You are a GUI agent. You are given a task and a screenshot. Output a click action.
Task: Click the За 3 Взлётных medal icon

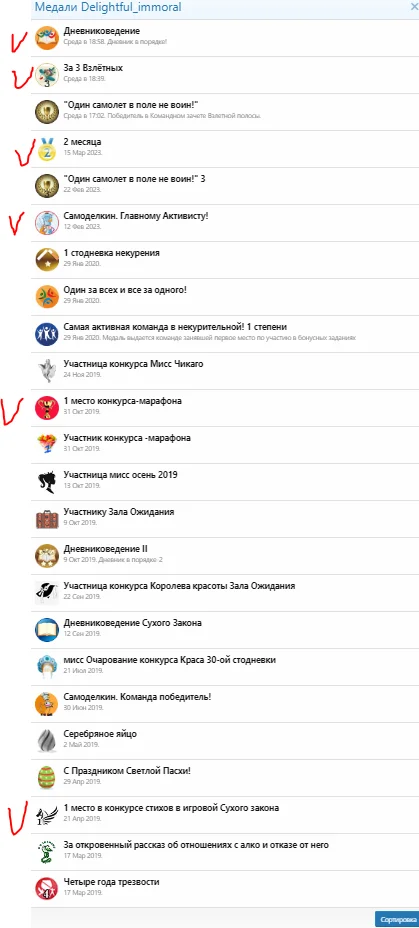46,74
